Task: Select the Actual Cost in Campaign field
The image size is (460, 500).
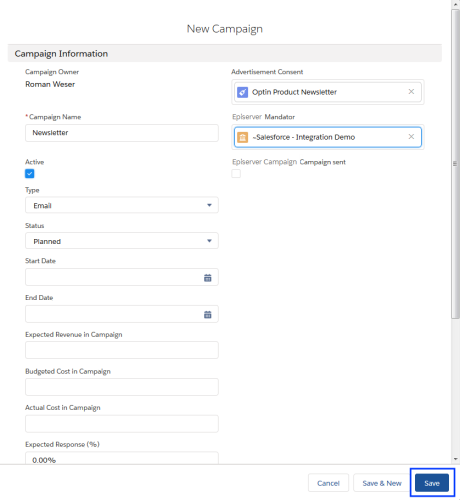Action: tap(122, 424)
